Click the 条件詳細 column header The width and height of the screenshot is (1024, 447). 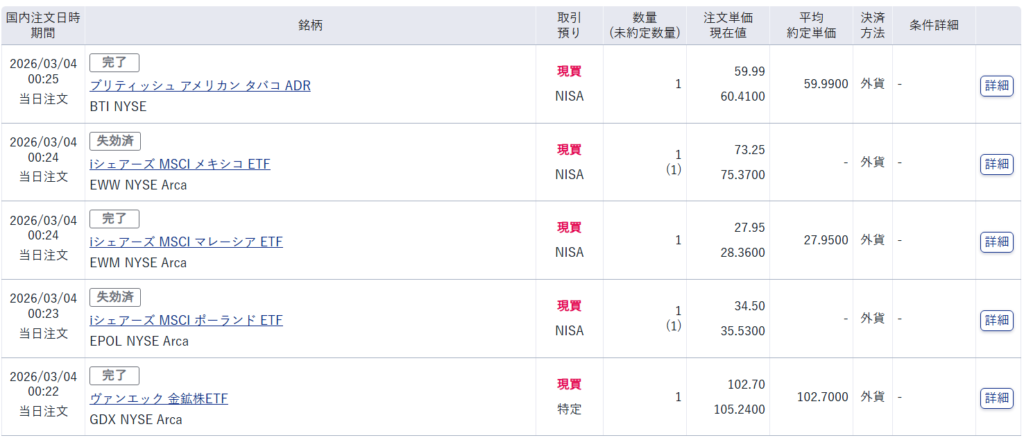click(x=934, y=25)
